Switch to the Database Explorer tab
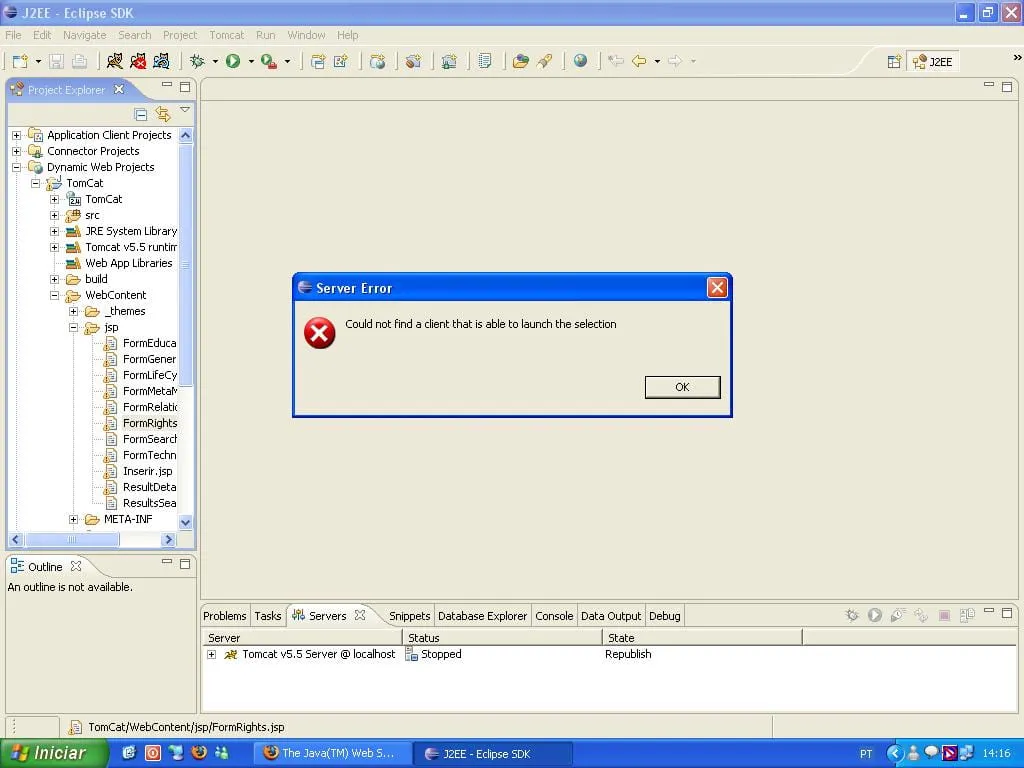 [482, 616]
